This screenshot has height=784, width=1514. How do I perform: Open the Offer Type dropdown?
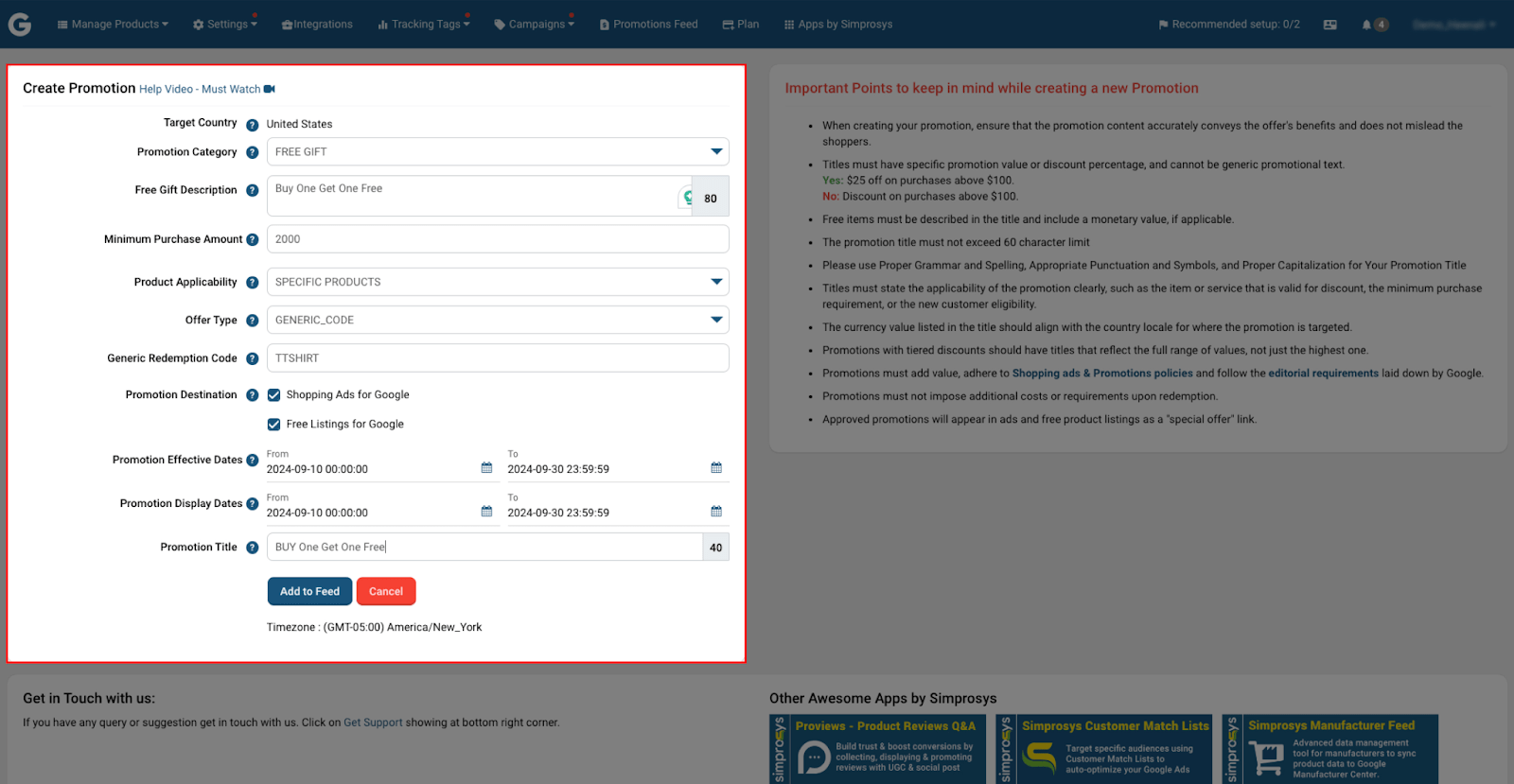point(498,320)
